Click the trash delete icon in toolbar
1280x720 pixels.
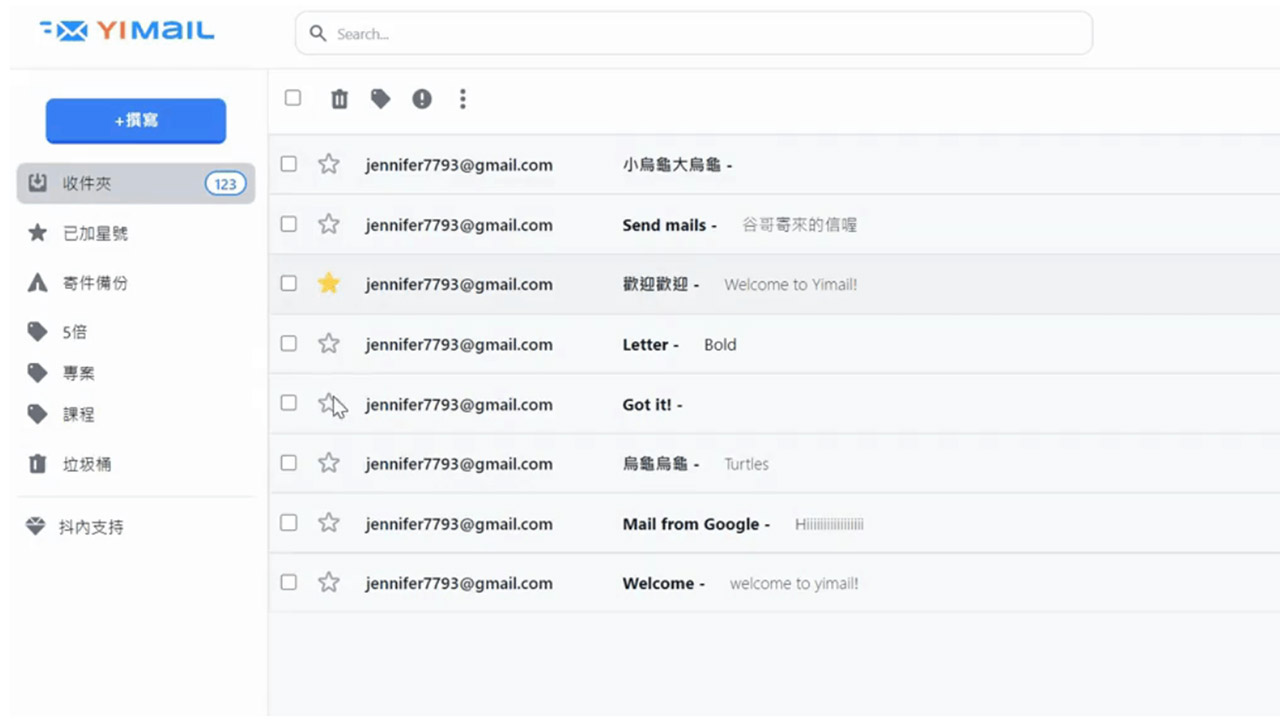[x=340, y=99]
